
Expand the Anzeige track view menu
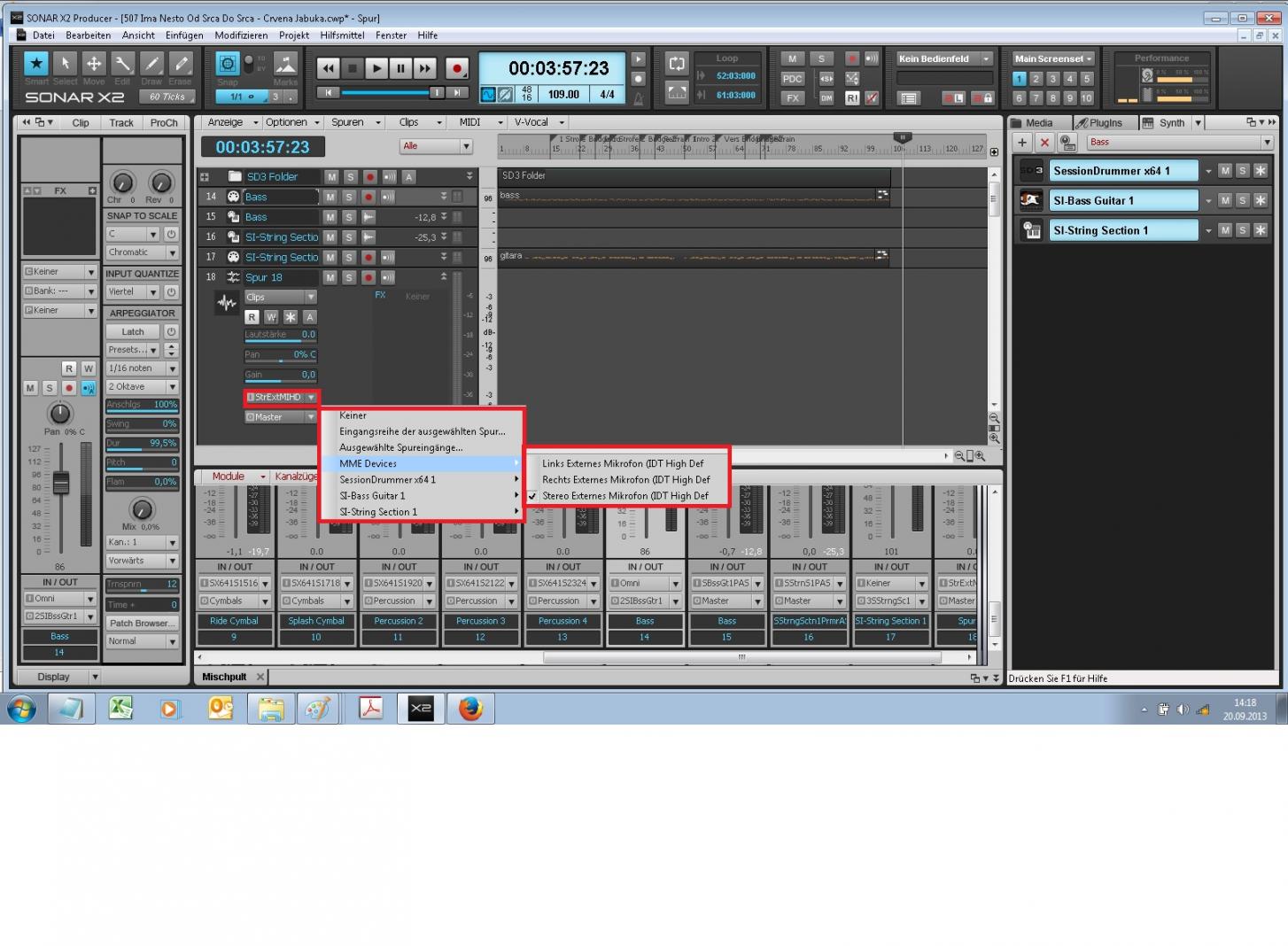click(x=233, y=122)
